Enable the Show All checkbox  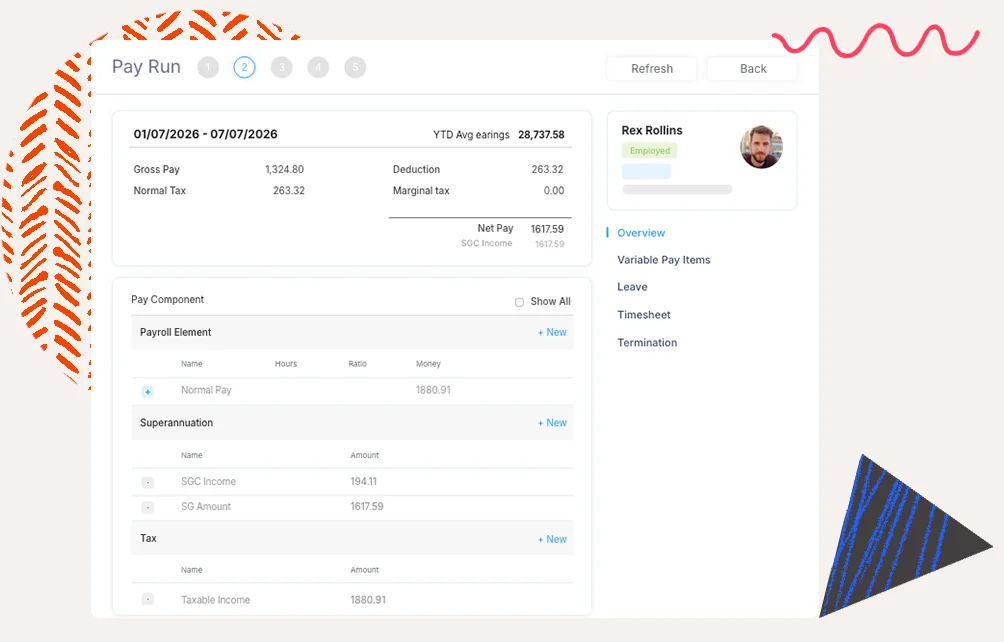click(519, 302)
